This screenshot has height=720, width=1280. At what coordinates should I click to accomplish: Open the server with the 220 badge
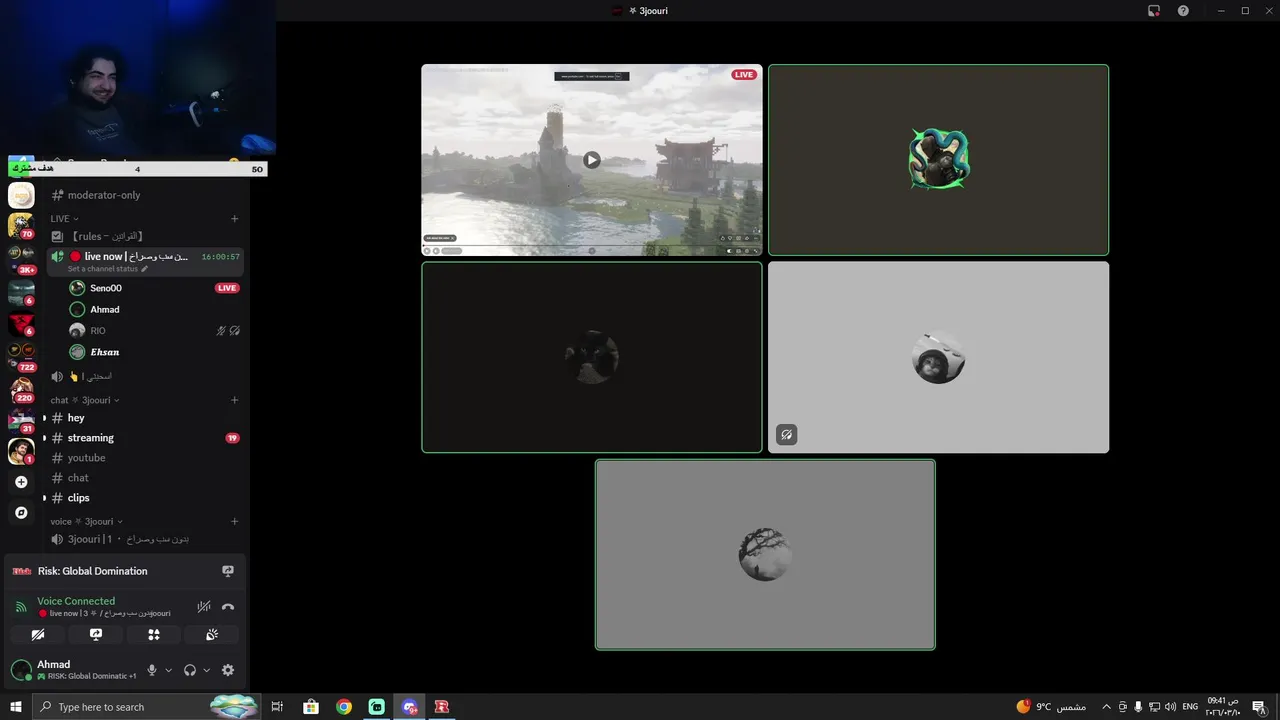[x=21, y=388]
